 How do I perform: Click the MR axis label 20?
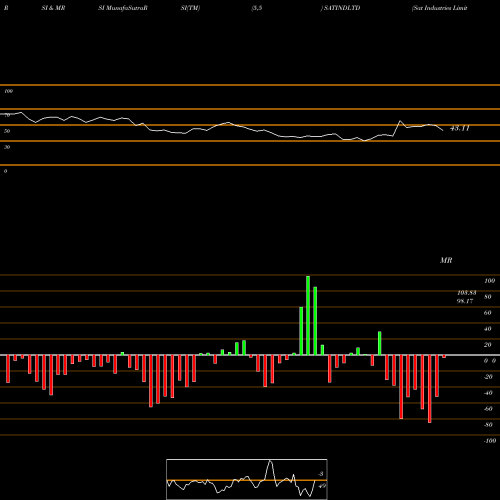(488, 345)
